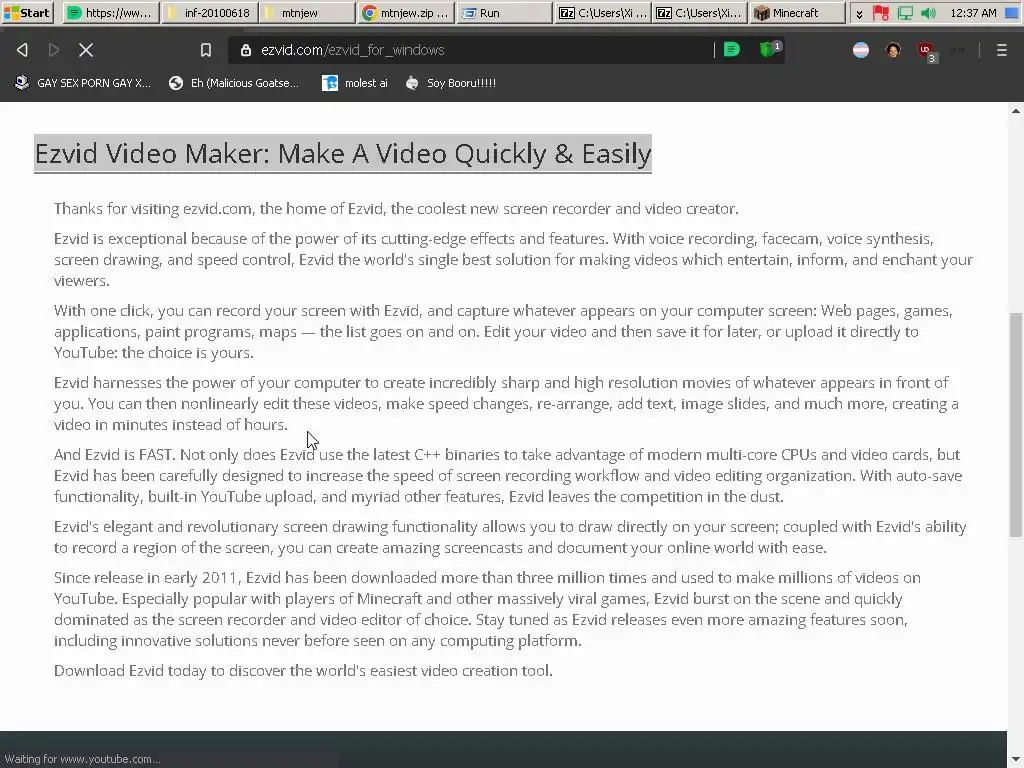Switch to the inf-20100618 folder window
The image size is (1024, 768).
(209, 12)
